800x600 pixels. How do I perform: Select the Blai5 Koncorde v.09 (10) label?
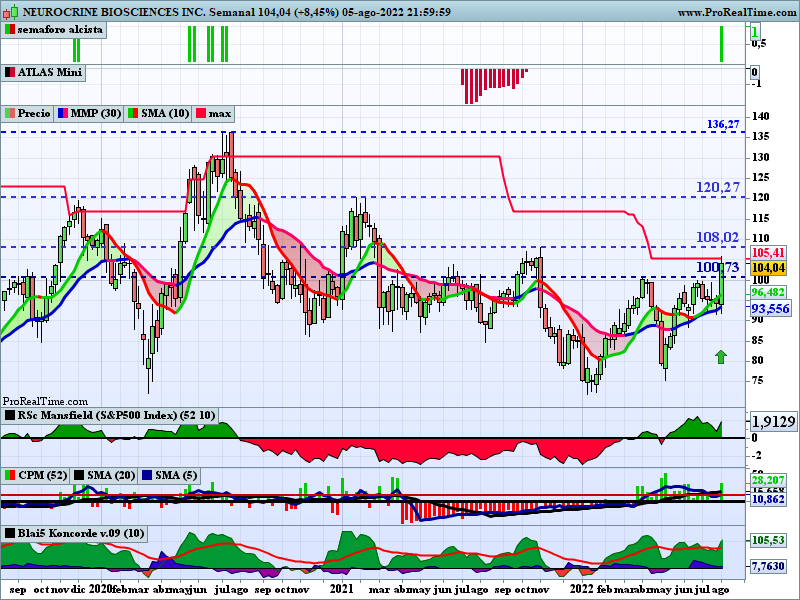pyautogui.click(x=81, y=533)
